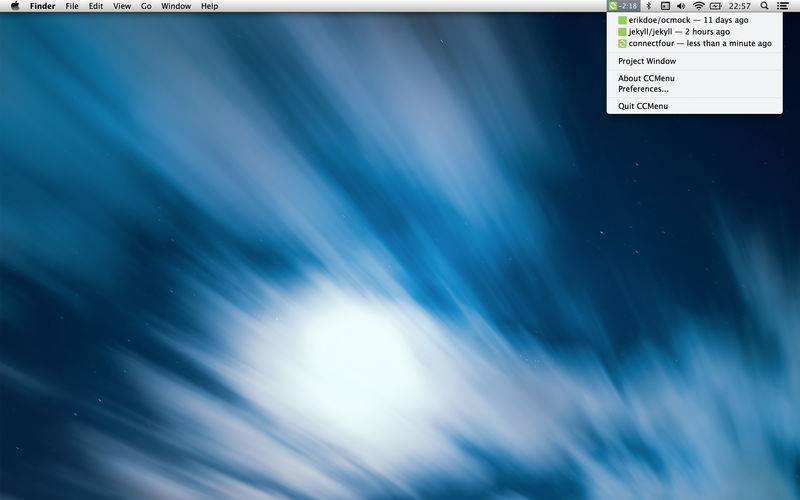Image resolution: width=800 pixels, height=500 pixels.
Task: Open the Wi-Fi status icon
Action: click(698, 6)
